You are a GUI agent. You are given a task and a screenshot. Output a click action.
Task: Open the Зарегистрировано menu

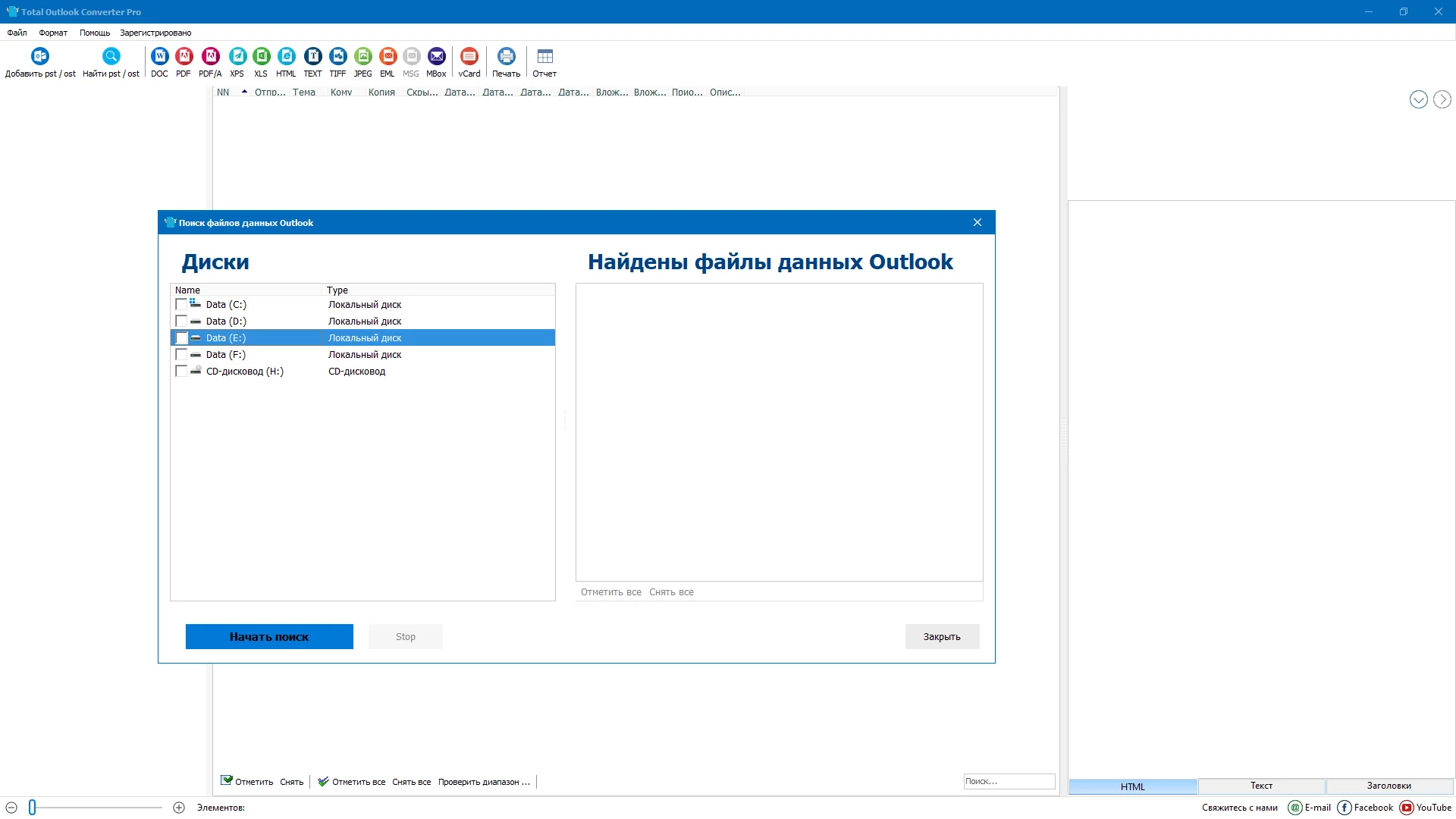155,33
